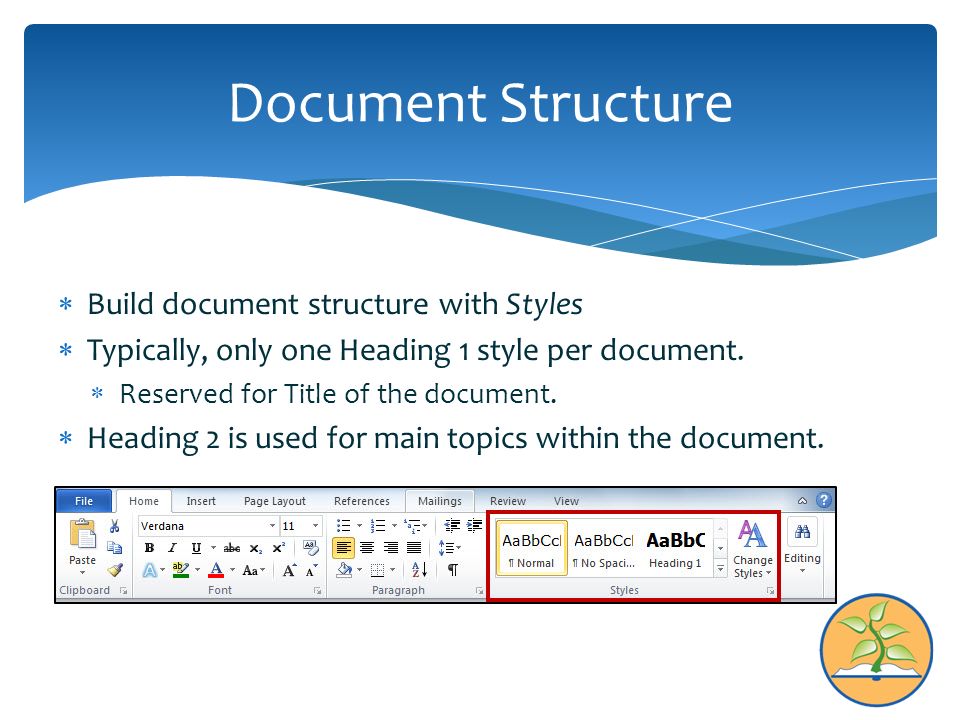Toggle Italic formatting
Viewport: 960px width, 720px height.
173,548
